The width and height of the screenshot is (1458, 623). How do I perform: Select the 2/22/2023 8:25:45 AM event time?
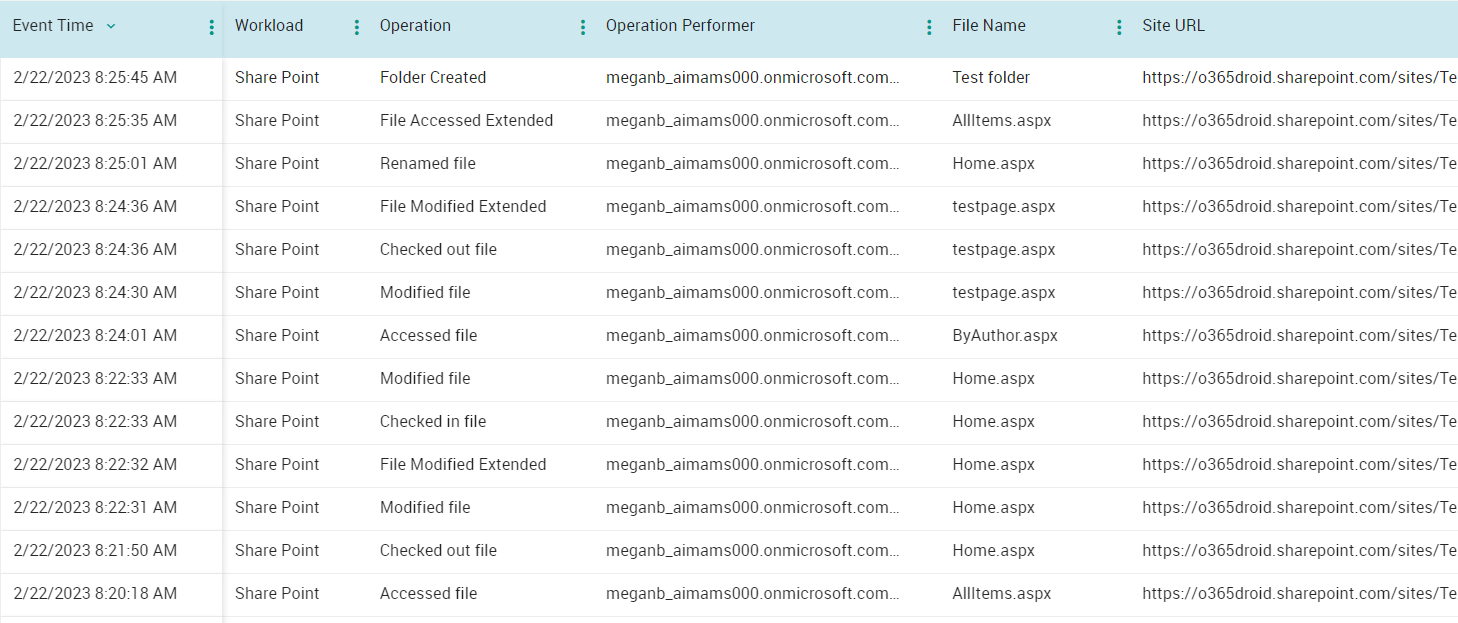pyautogui.click(x=95, y=78)
